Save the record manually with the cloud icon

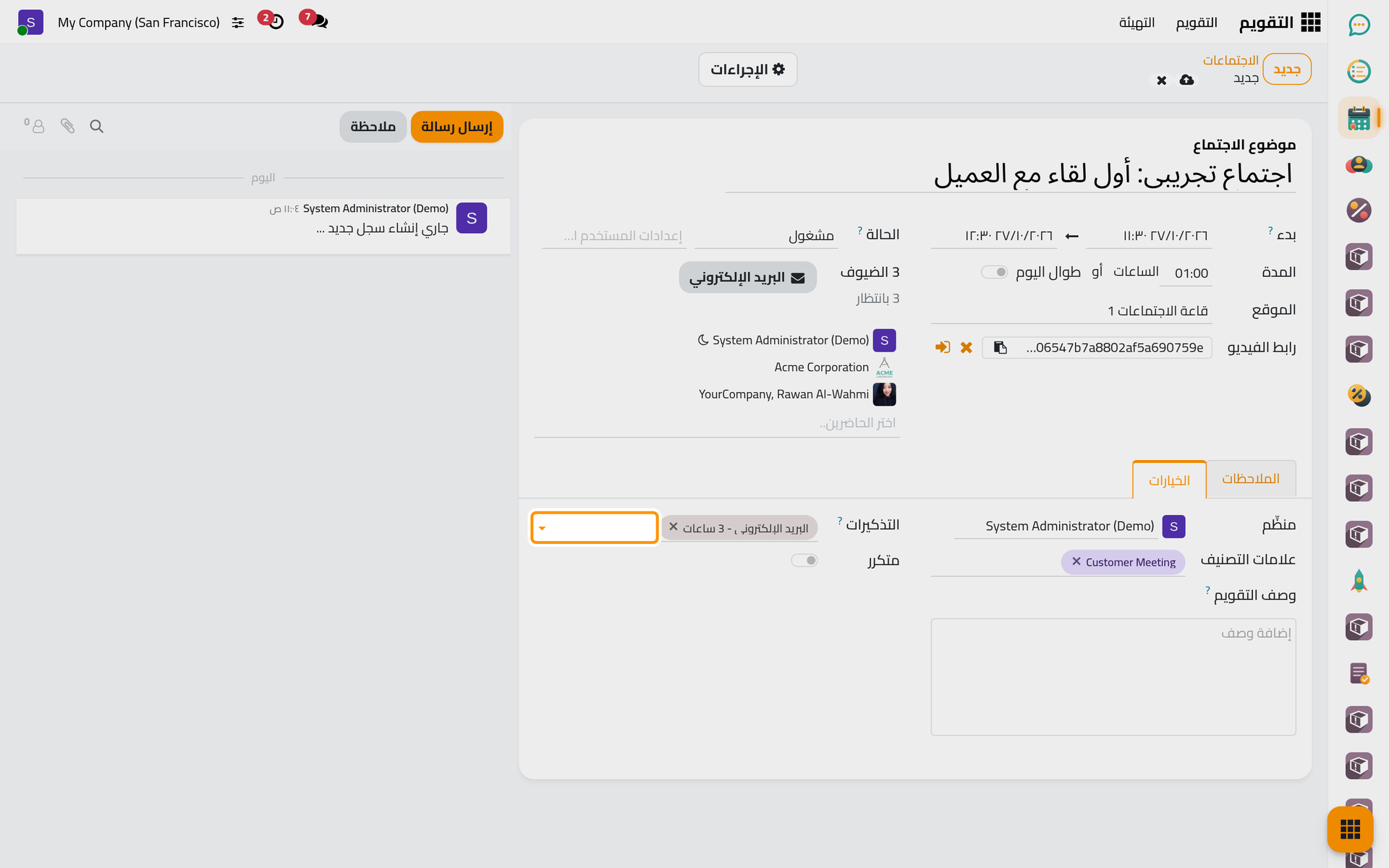pyautogui.click(x=1186, y=80)
